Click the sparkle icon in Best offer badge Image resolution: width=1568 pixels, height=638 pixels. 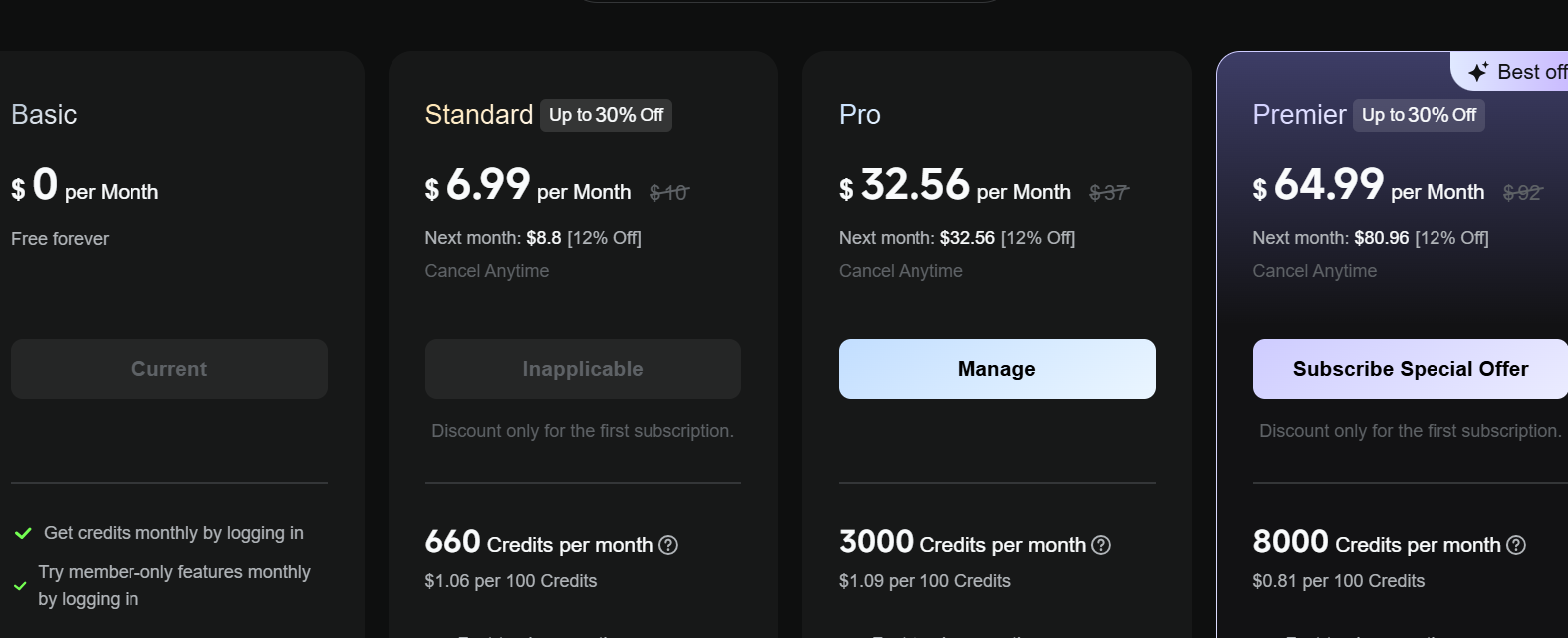pyautogui.click(x=1478, y=72)
